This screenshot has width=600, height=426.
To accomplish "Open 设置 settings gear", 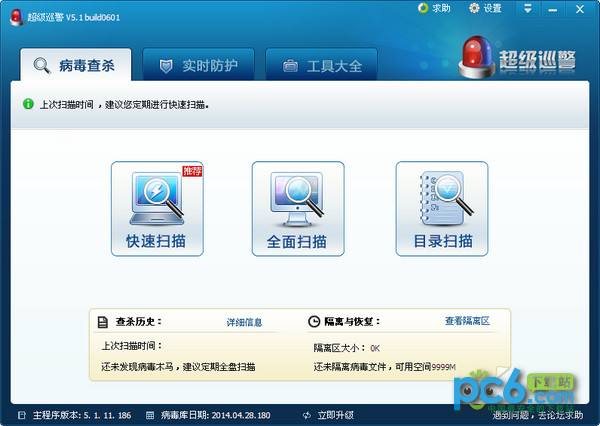I will pos(474,8).
